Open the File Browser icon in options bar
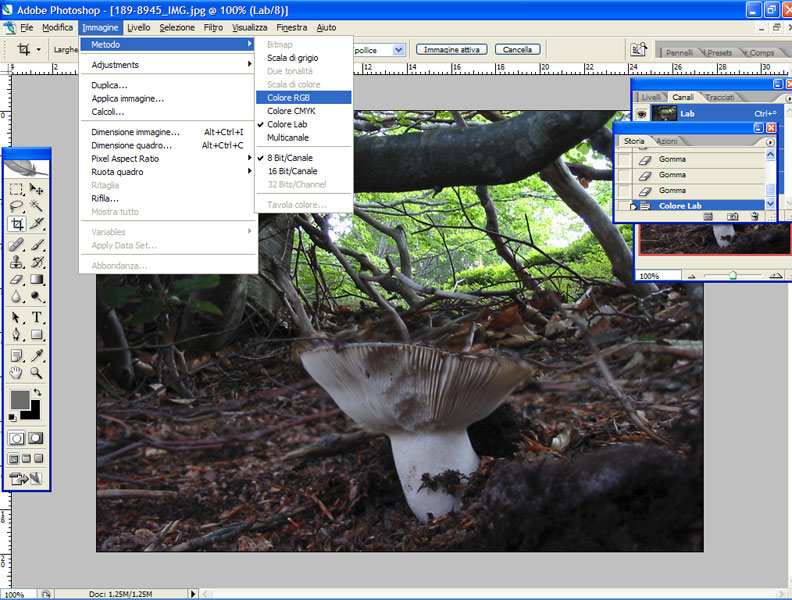Screen dimensions: 792x600 [x=638, y=49]
